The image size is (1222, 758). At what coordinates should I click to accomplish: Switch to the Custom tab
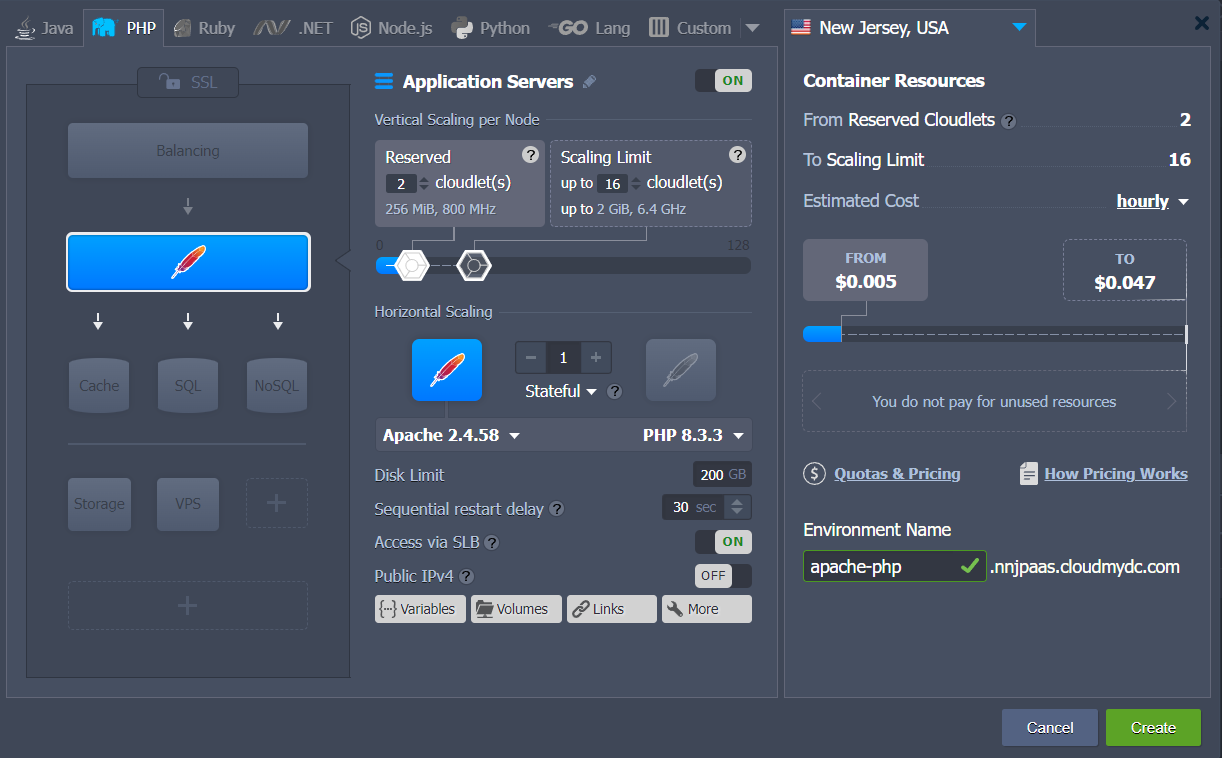(690, 28)
